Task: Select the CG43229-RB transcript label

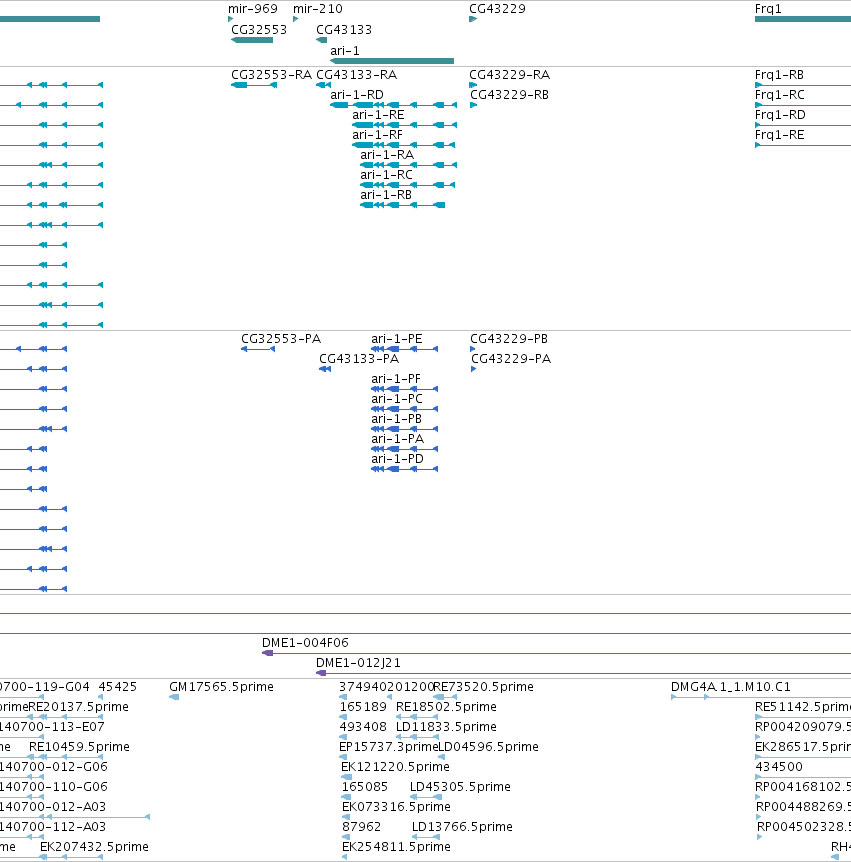Action: [x=509, y=95]
